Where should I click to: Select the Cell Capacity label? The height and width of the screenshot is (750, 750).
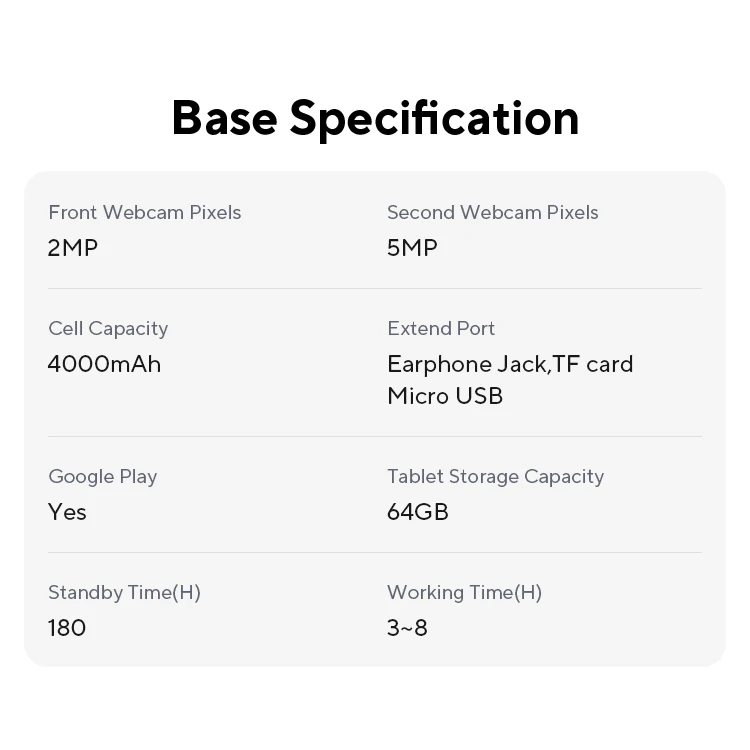[108, 328]
